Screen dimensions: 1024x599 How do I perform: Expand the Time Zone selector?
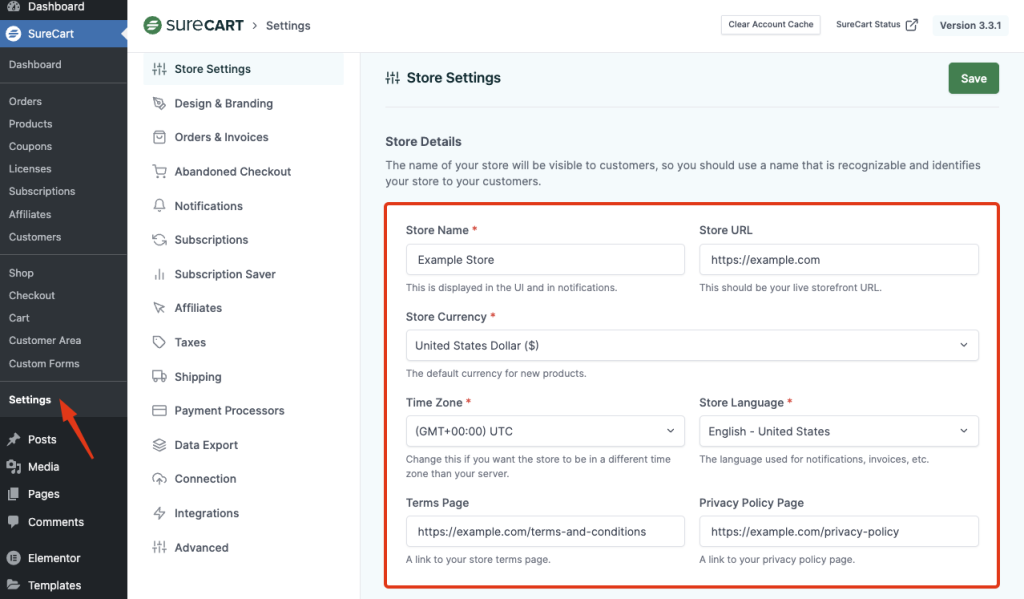click(x=545, y=431)
